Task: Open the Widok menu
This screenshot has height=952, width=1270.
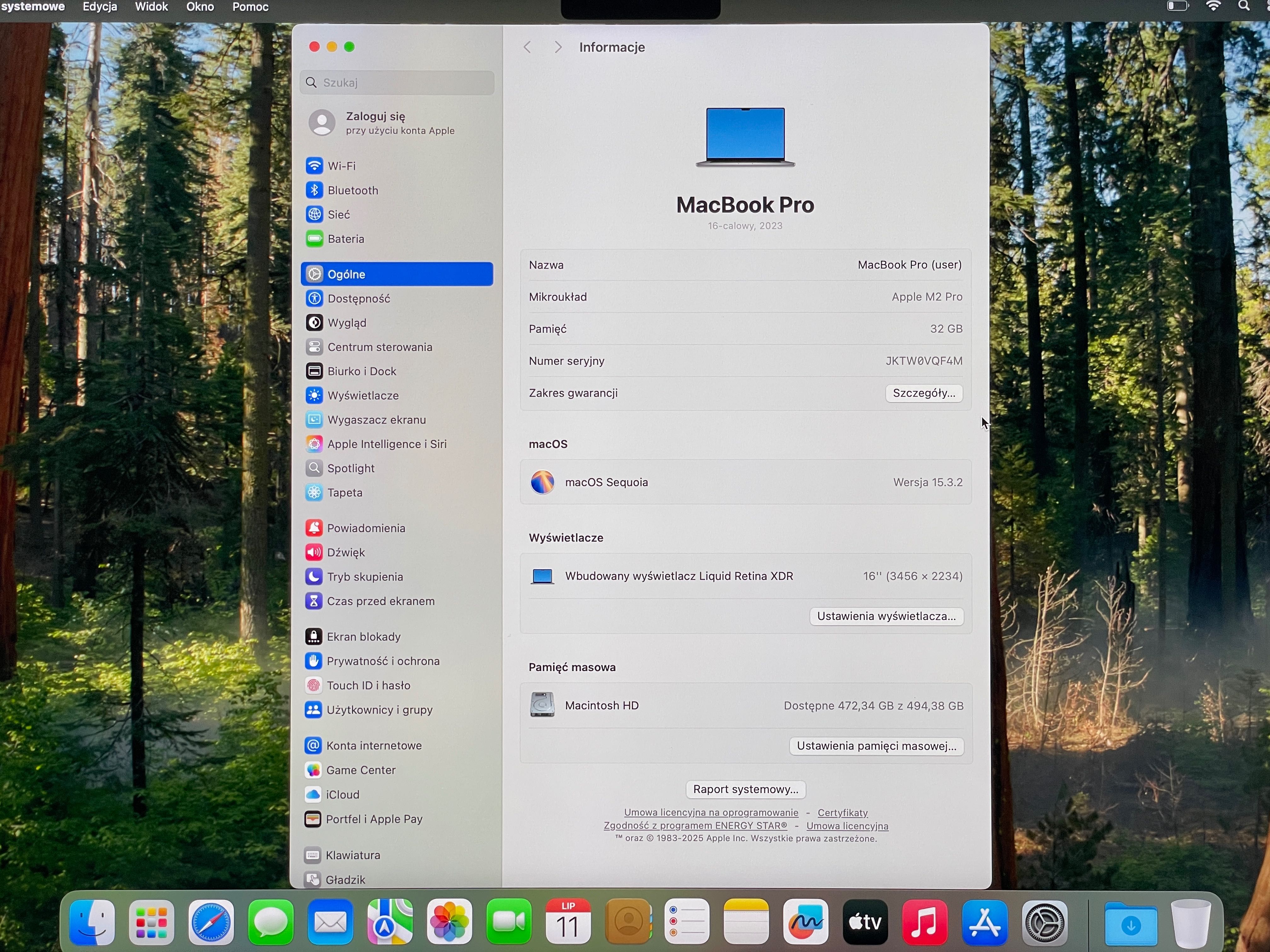Action: click(x=152, y=7)
